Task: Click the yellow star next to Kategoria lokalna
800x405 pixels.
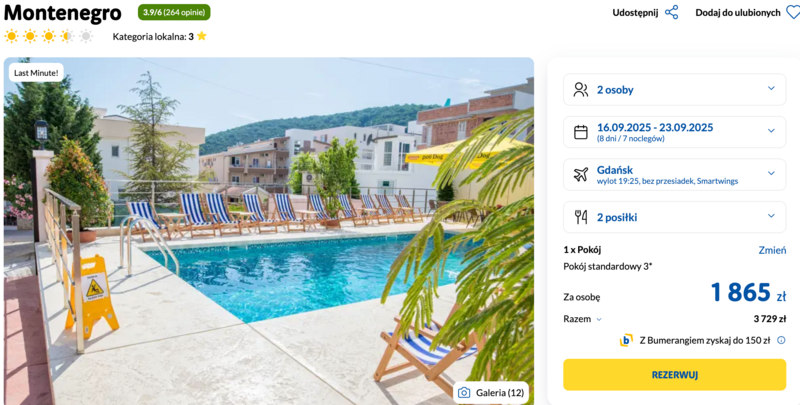Action: click(202, 36)
